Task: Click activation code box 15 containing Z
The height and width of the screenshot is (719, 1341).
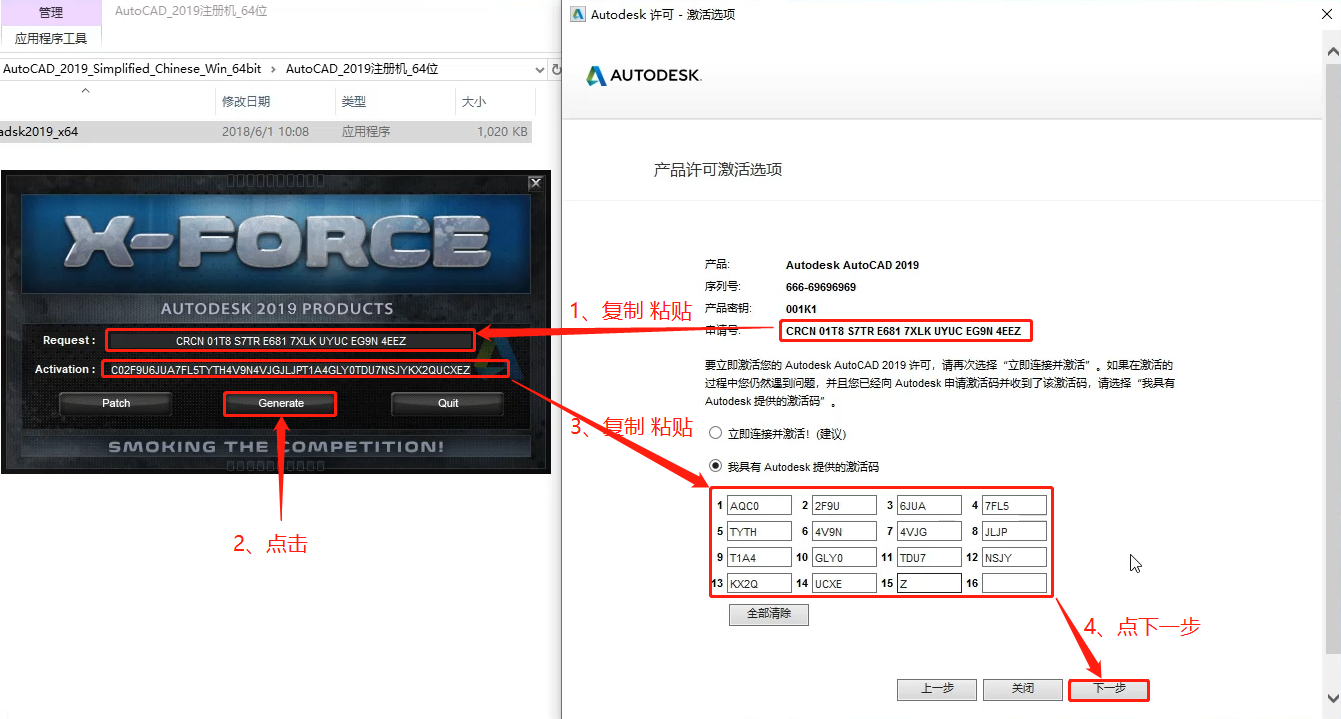Action: coord(929,583)
